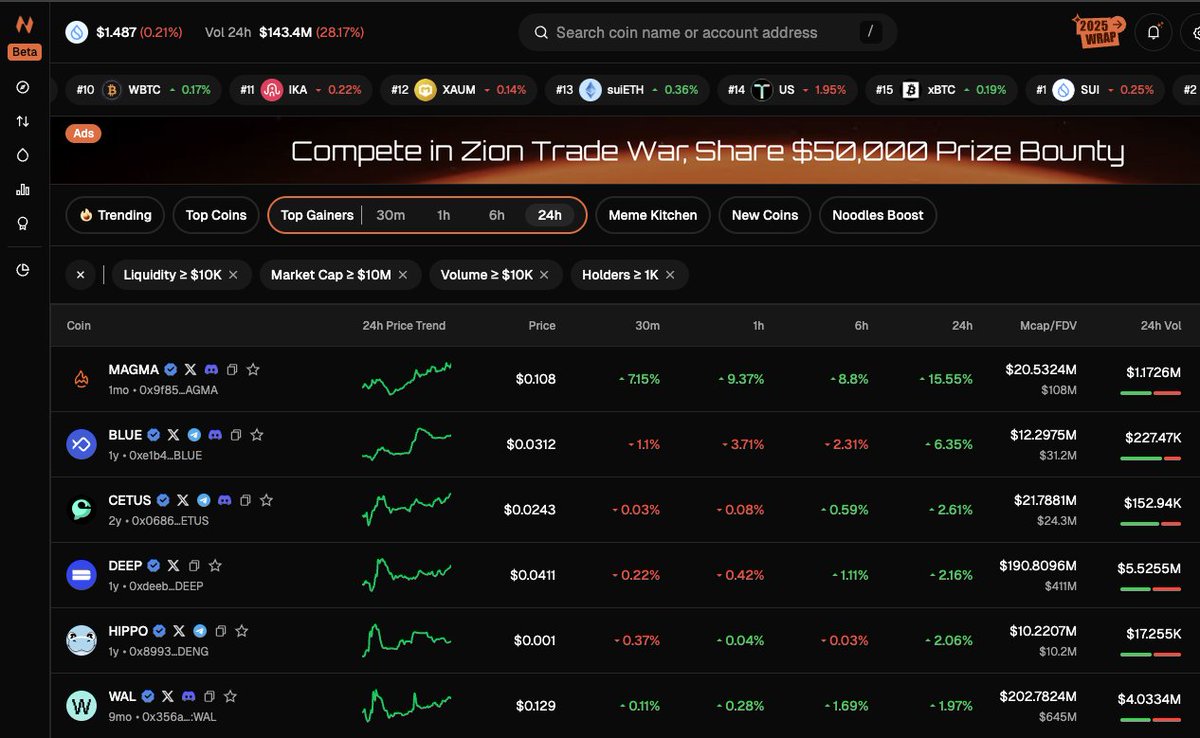Open the 2025 WRAP badge
1200x738 pixels.
tap(1101, 32)
